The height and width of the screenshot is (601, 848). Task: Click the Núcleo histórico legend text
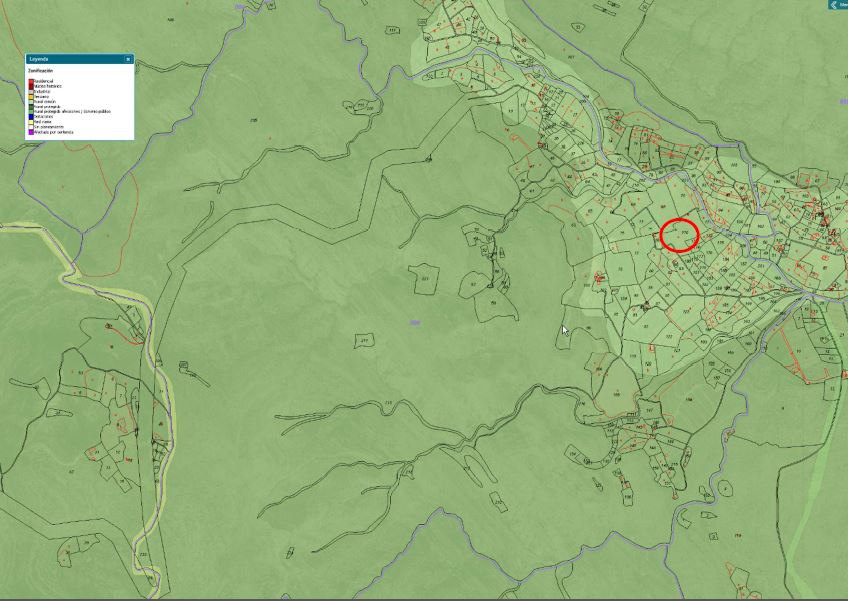[47, 86]
